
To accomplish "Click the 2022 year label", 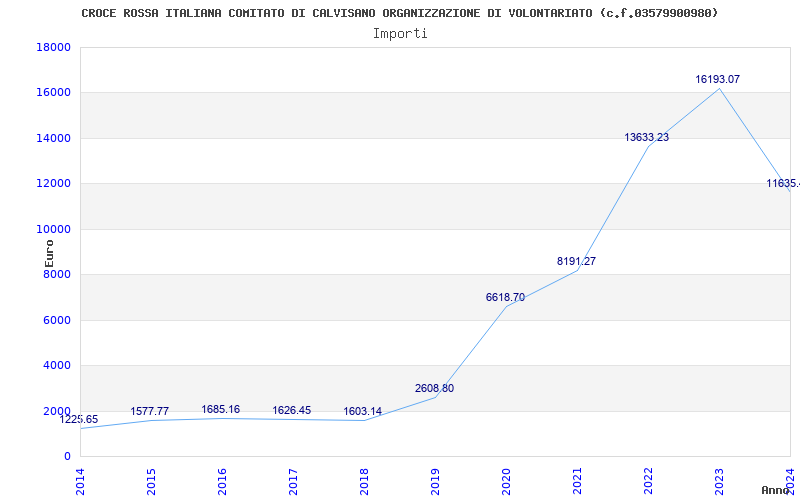I will [648, 482].
